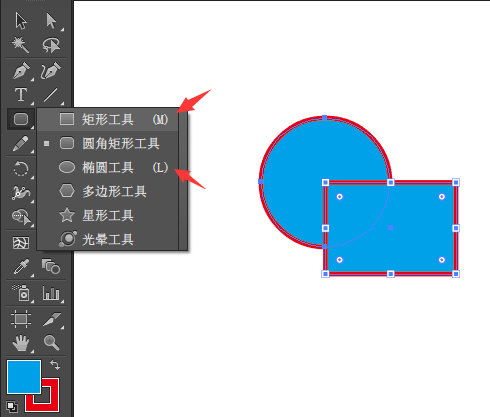Click the rectangle's bottom-middle bounding handle
The image size is (490, 417).
(391, 274)
